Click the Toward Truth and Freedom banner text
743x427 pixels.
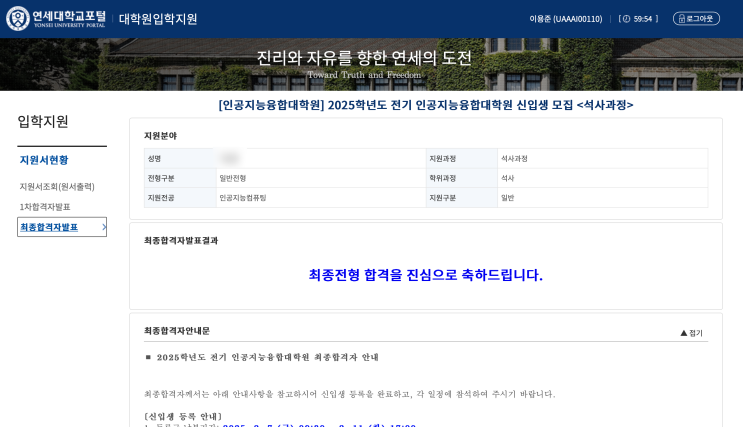pos(364,75)
